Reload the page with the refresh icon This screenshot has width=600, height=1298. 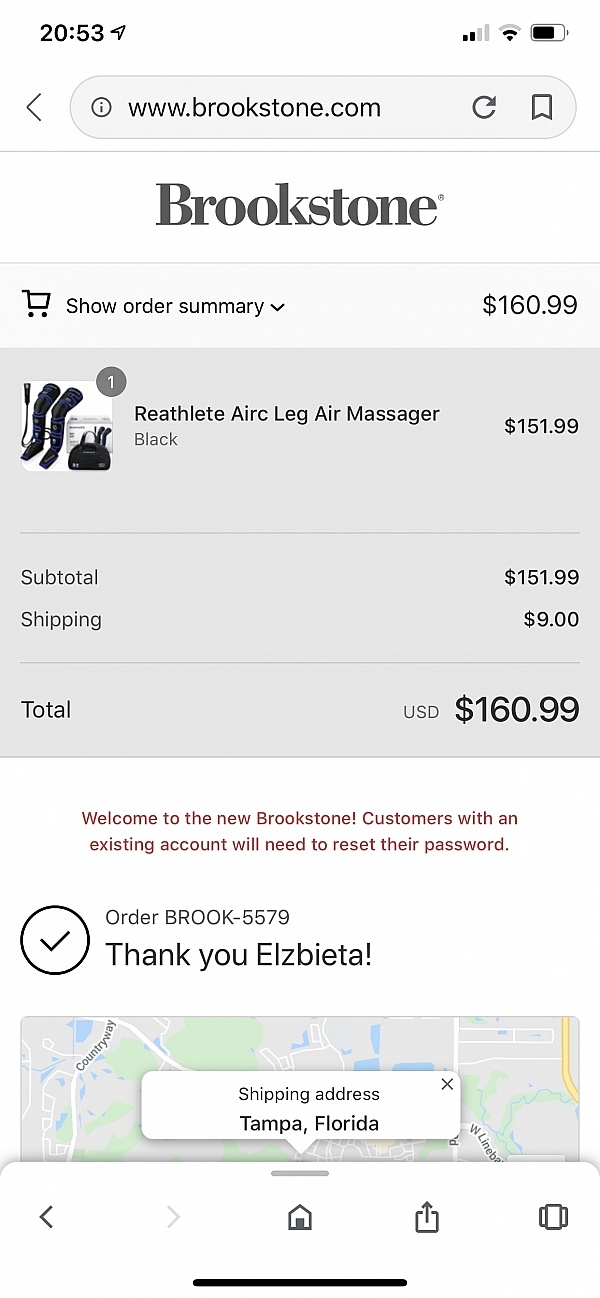pyautogui.click(x=484, y=107)
